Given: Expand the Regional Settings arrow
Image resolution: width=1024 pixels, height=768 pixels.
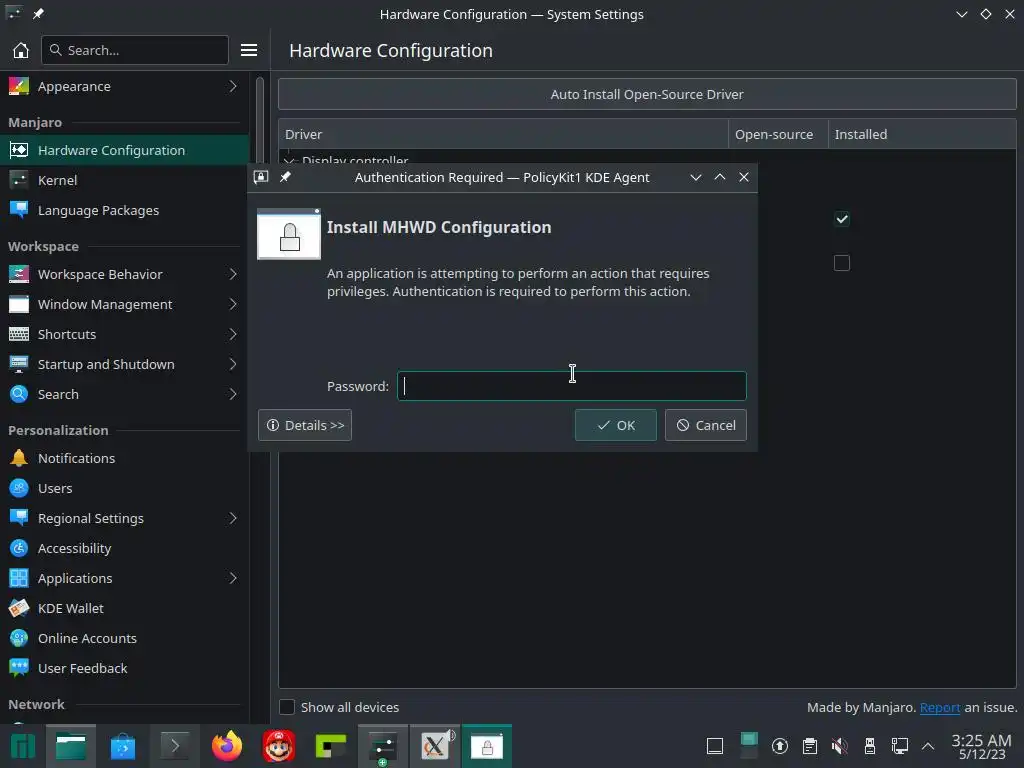Looking at the screenshot, I should tap(233, 519).
